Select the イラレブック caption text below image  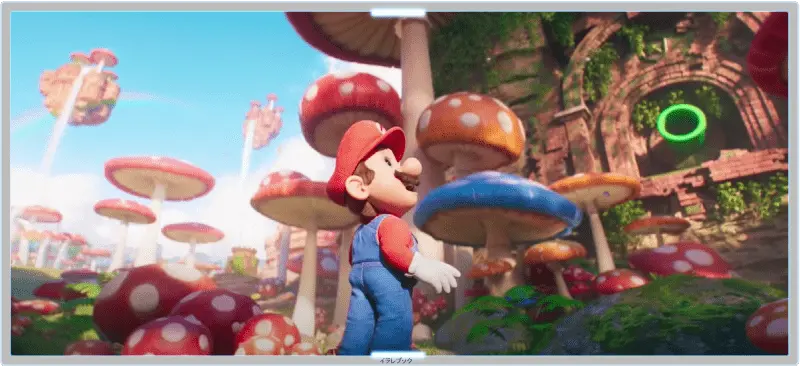395,361
